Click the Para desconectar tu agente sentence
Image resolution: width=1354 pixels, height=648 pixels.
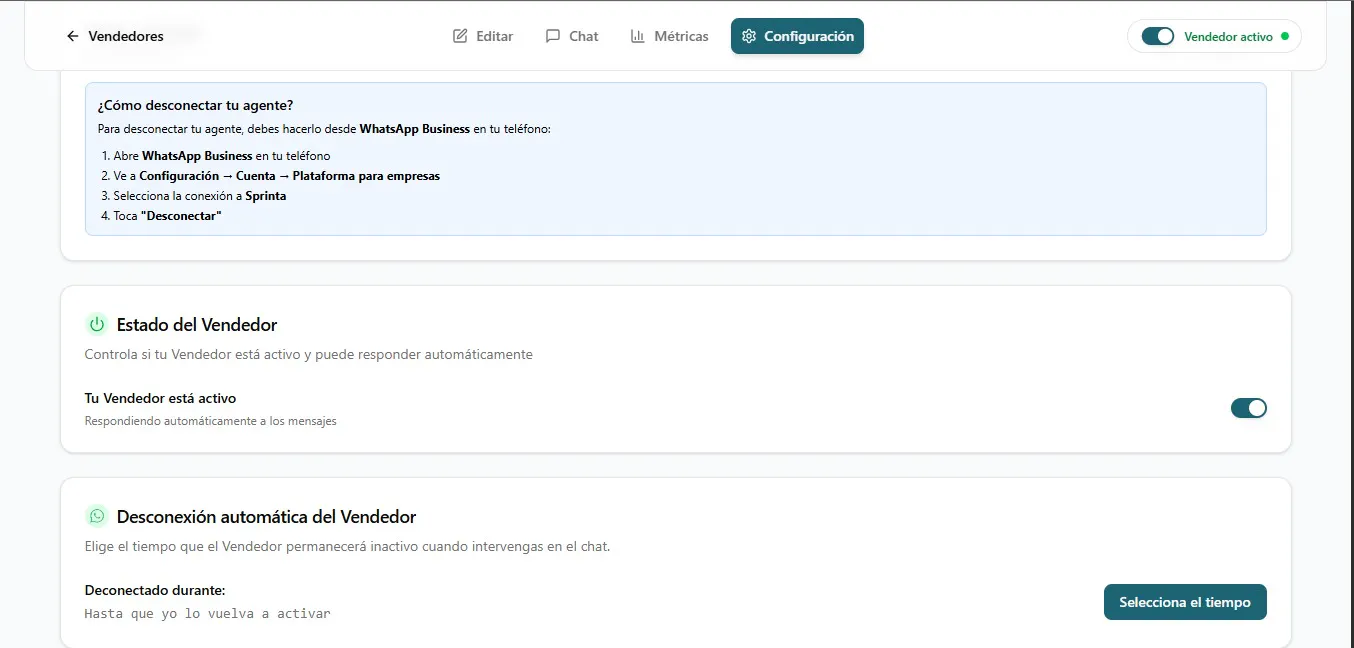[x=324, y=129]
